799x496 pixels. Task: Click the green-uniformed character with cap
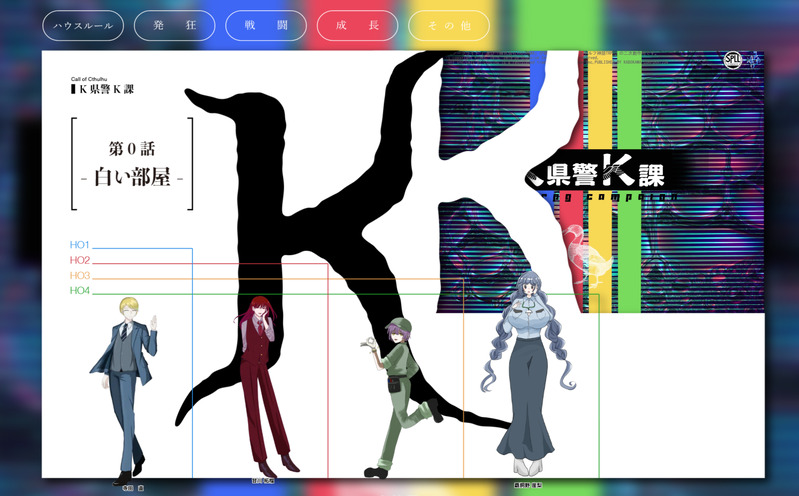401,397
